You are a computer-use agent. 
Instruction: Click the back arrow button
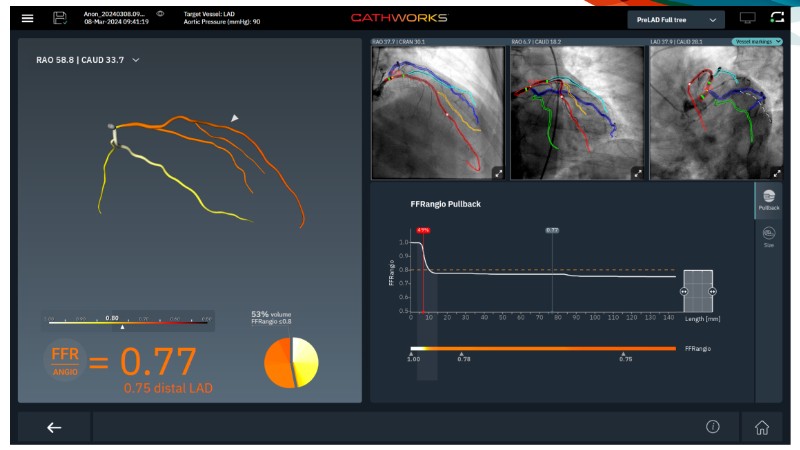(x=54, y=427)
